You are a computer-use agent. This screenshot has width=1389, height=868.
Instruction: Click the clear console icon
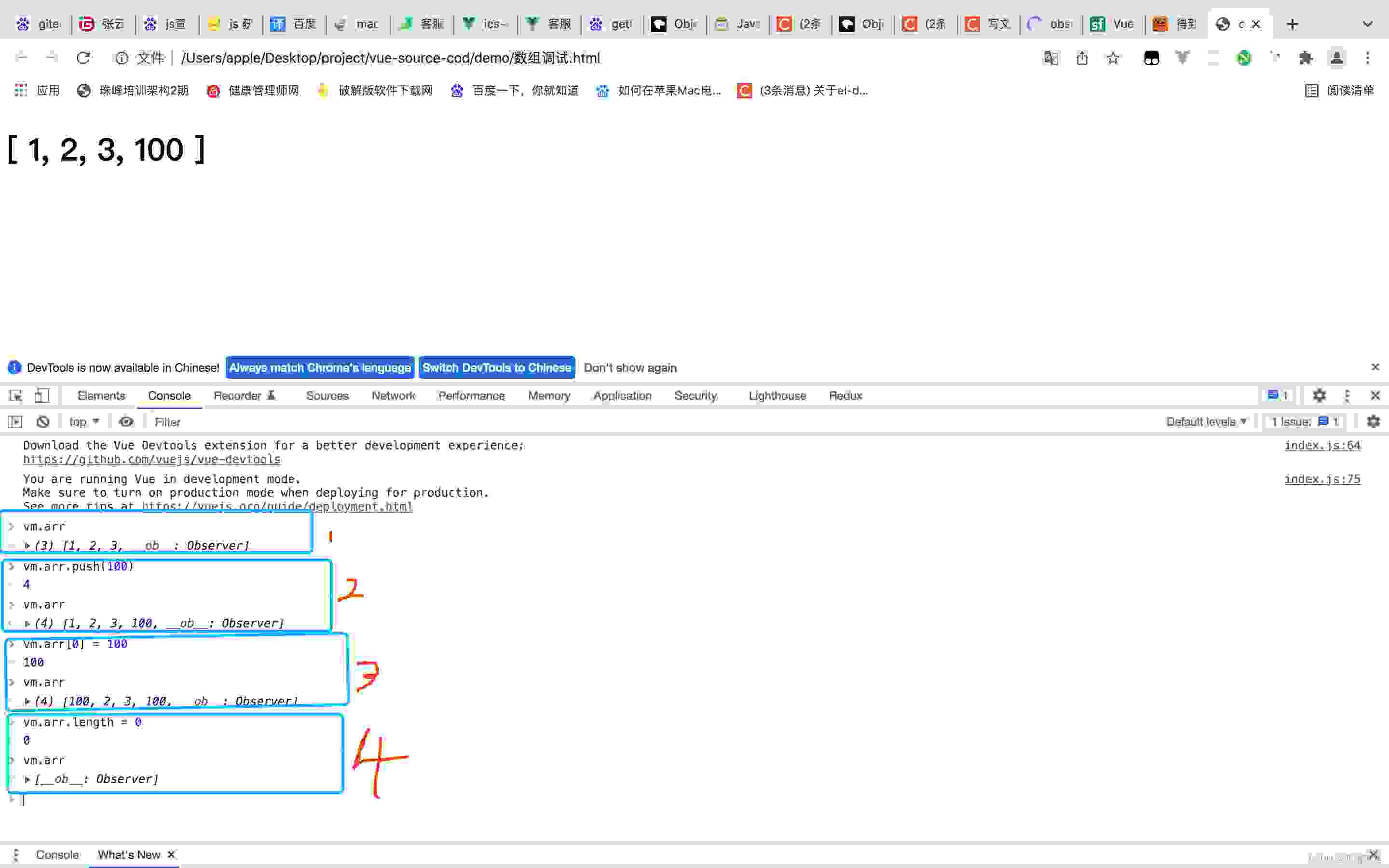[43, 421]
